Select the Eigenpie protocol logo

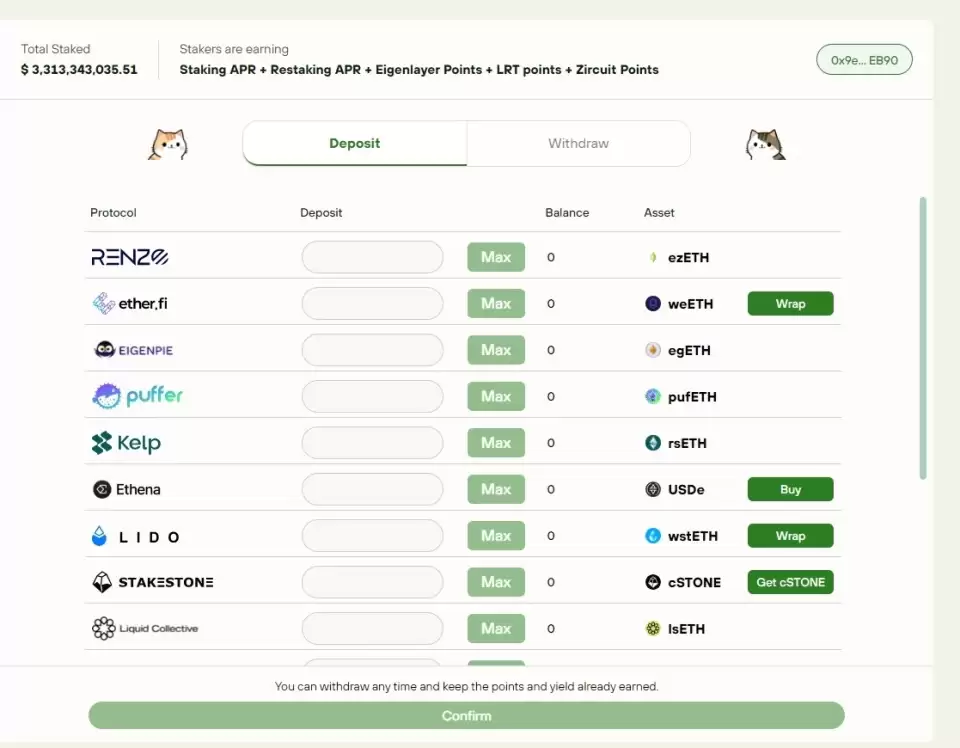tap(131, 350)
